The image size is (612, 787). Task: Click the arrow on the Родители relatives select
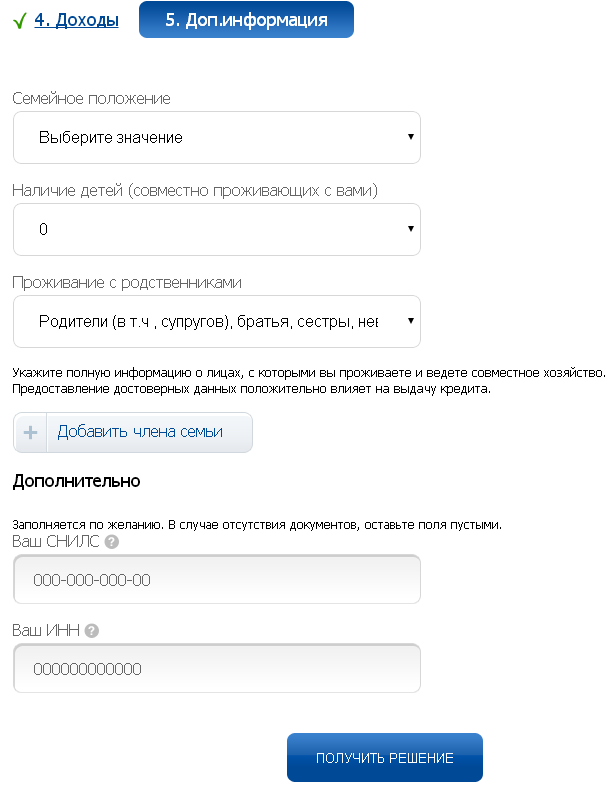411,321
